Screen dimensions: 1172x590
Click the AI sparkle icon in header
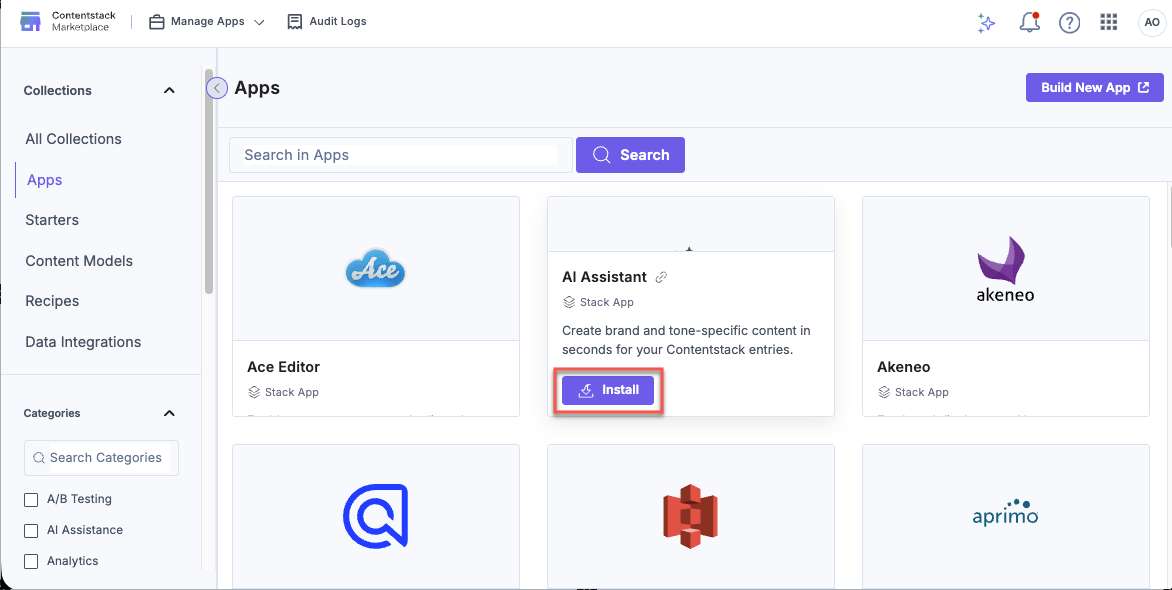pos(987,23)
